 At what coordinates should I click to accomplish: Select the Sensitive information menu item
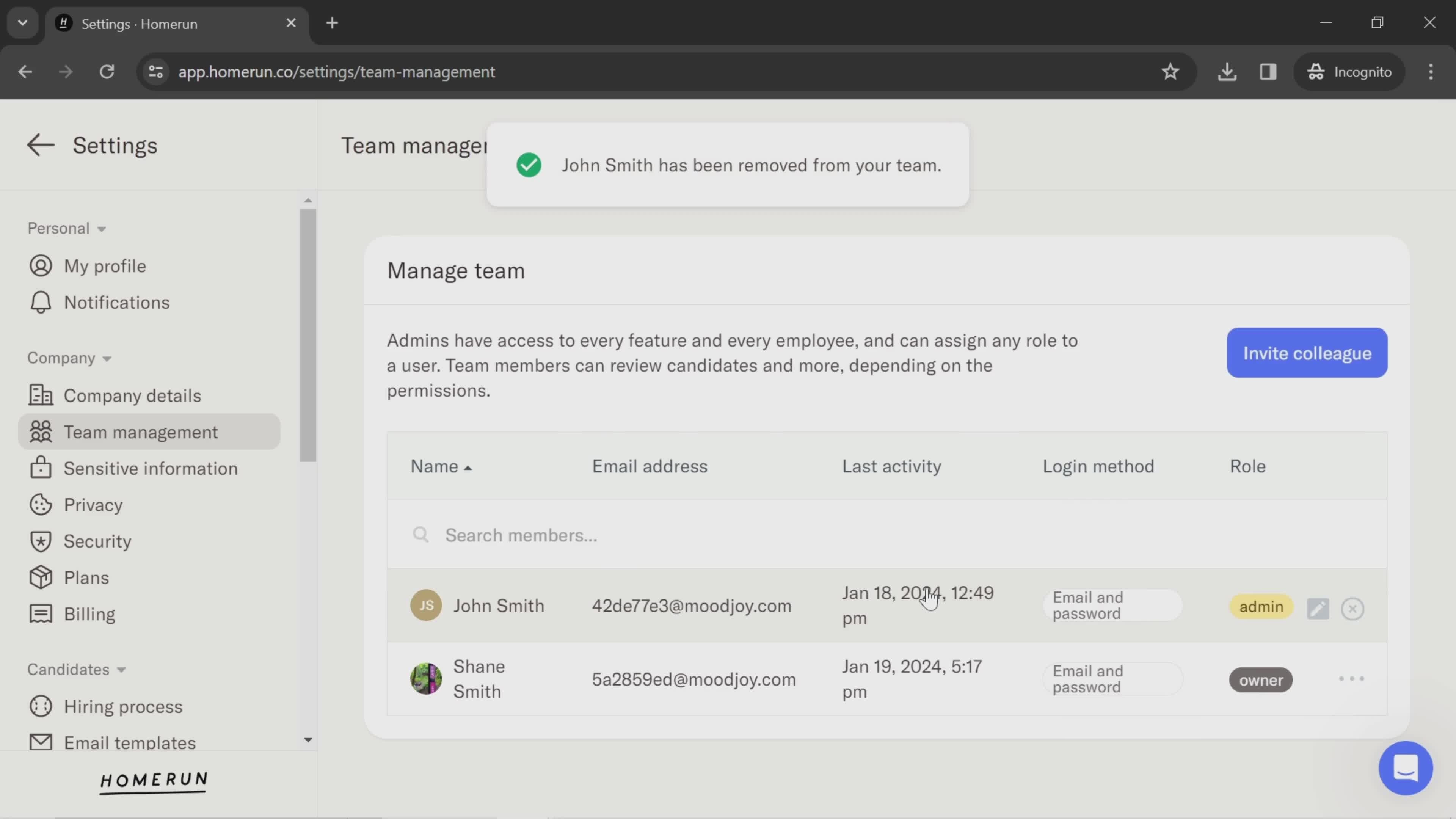[x=151, y=468]
